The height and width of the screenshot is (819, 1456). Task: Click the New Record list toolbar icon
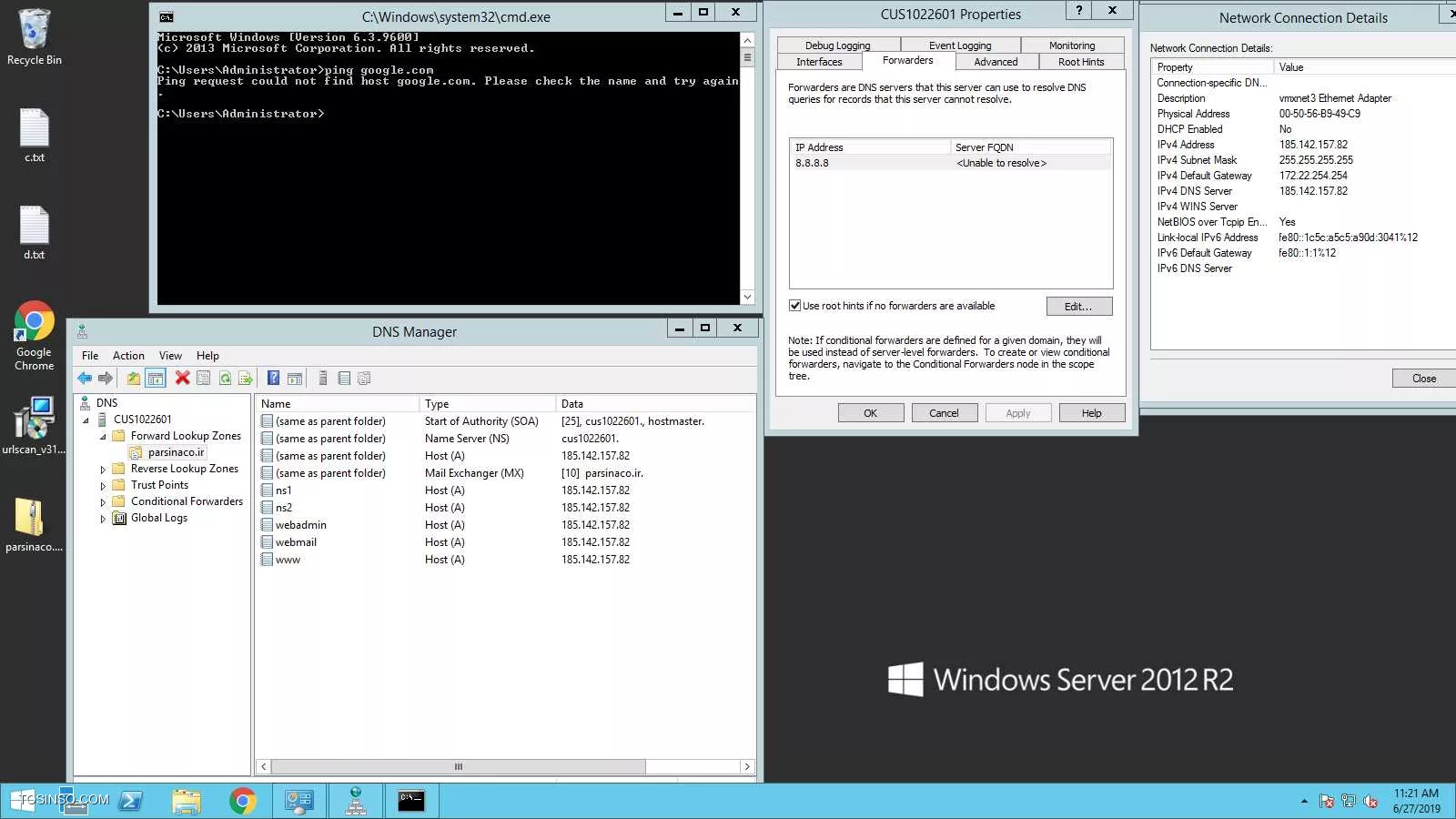(344, 379)
